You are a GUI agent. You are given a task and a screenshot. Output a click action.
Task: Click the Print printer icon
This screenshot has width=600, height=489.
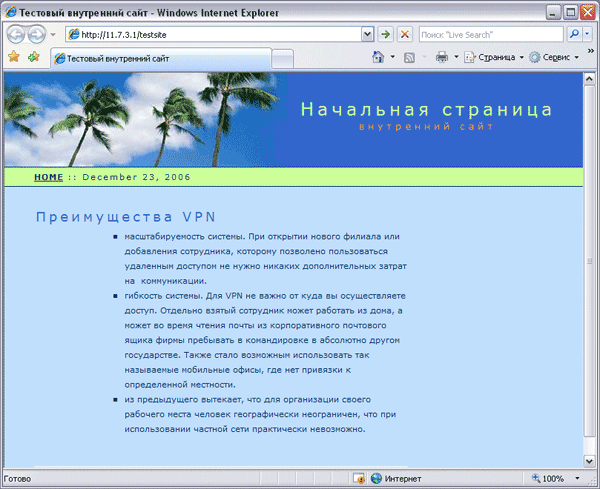pos(442,57)
